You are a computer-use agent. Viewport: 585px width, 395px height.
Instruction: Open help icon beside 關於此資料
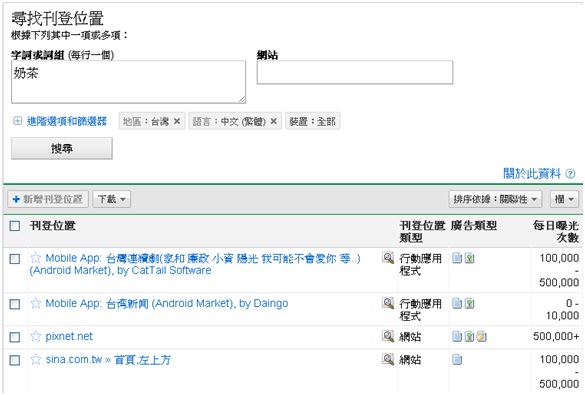(x=570, y=174)
